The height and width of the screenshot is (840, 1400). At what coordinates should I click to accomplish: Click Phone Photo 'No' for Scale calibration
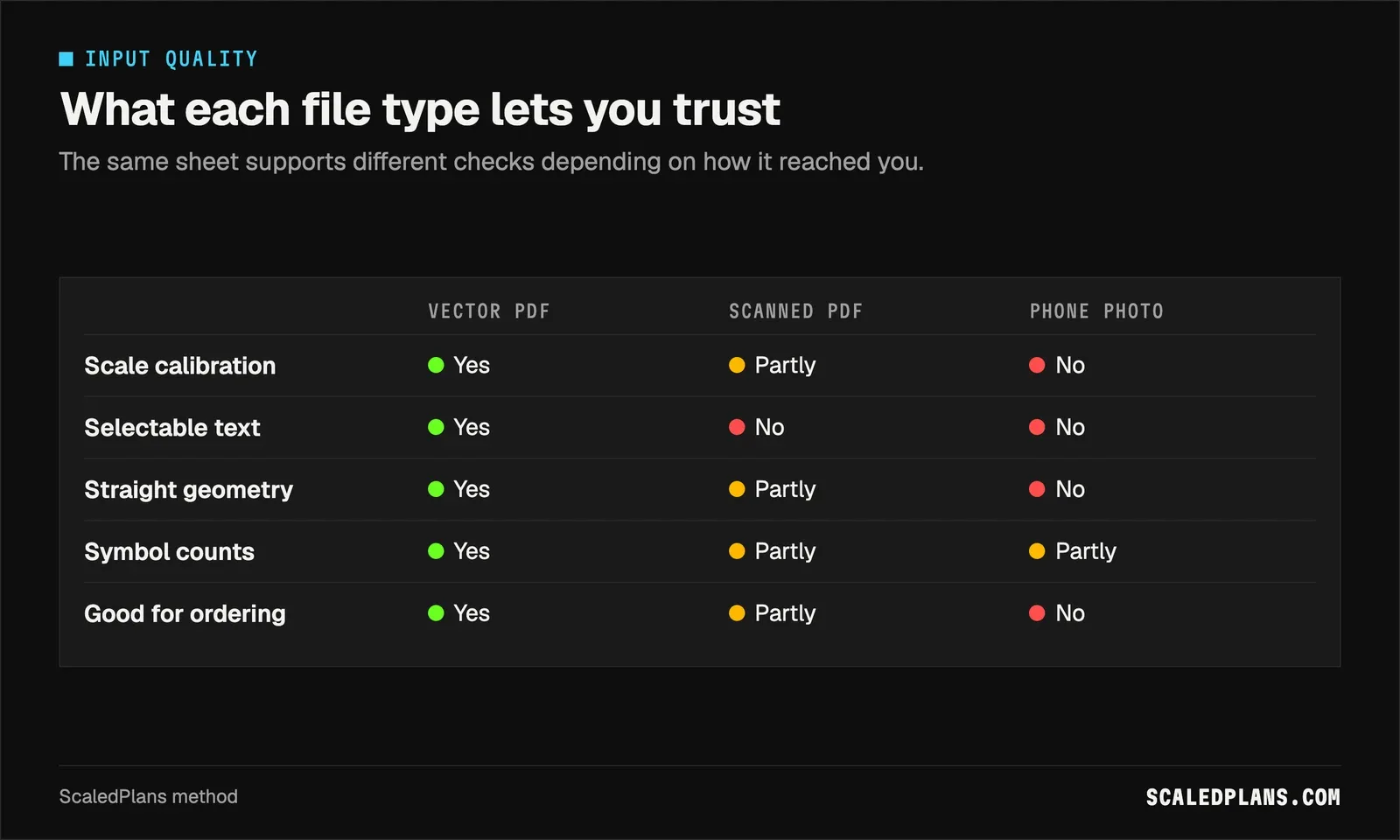pos(1070,366)
